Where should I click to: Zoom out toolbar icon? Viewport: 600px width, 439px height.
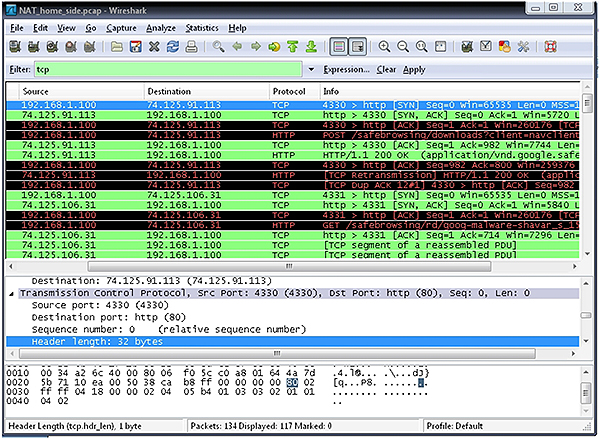point(403,47)
